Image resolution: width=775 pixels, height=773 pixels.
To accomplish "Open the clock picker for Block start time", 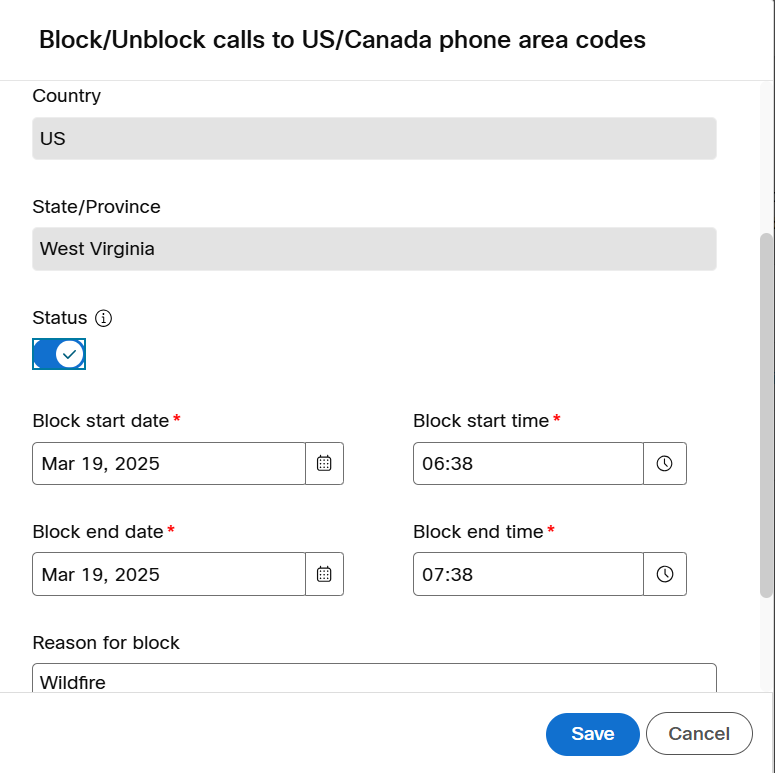I will pos(665,464).
